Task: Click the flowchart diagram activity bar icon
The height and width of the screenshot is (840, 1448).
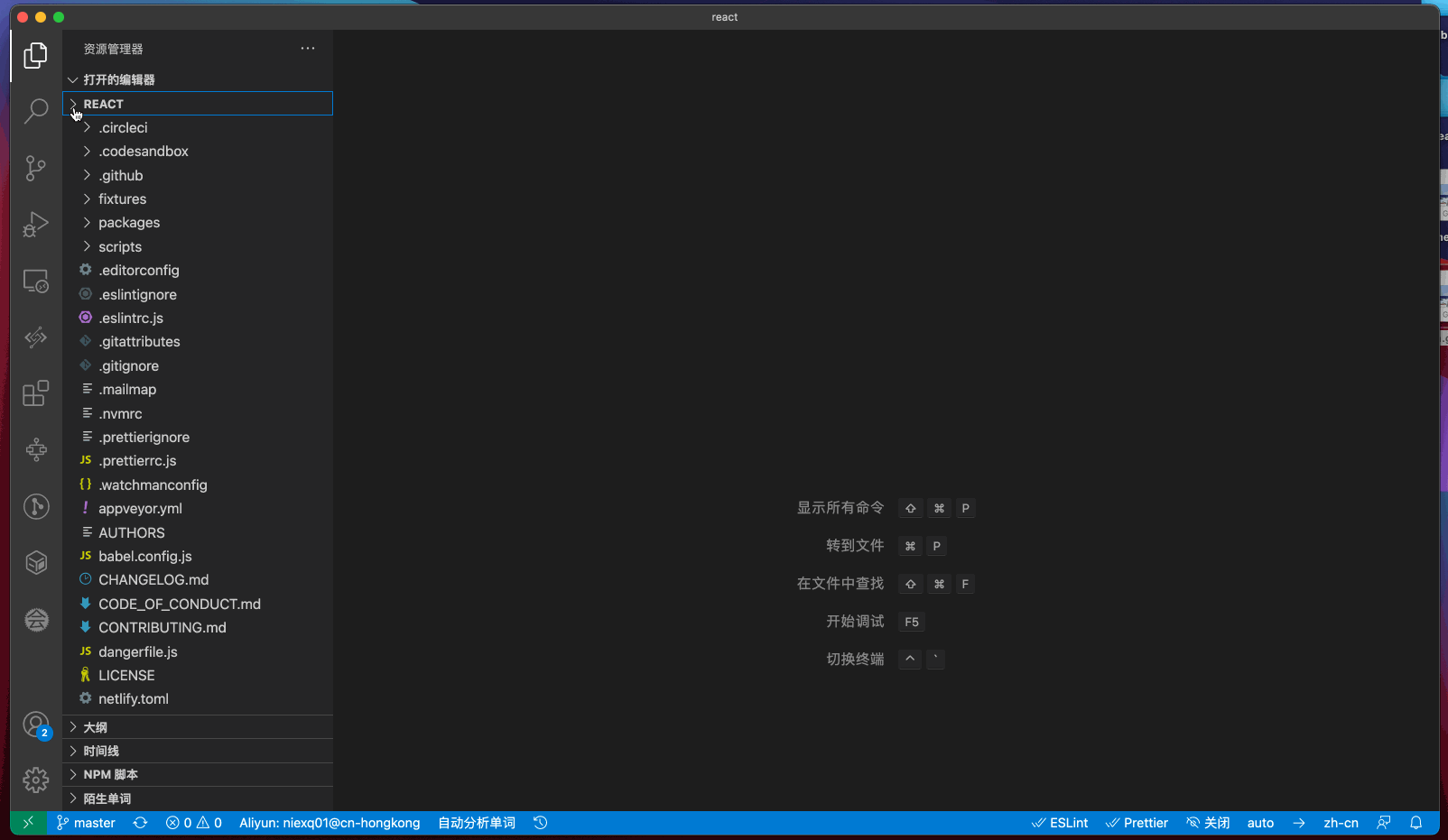Action: pyautogui.click(x=35, y=449)
